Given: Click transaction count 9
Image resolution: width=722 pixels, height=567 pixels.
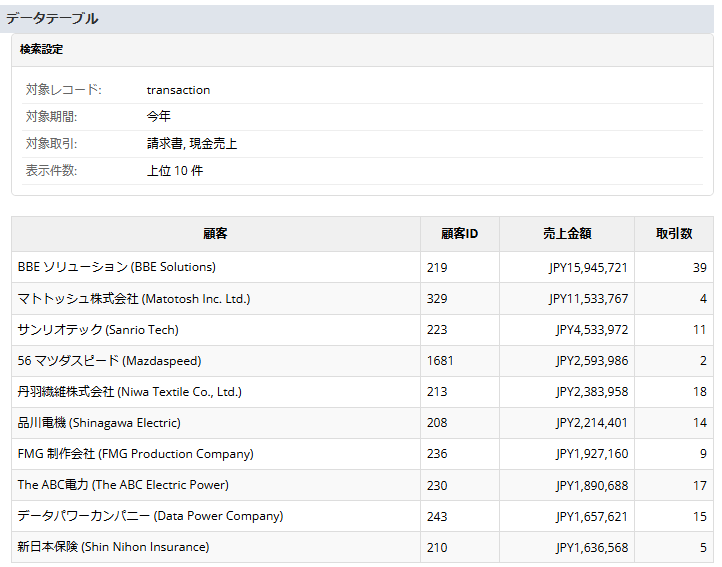Looking at the screenshot, I should pos(703,454).
